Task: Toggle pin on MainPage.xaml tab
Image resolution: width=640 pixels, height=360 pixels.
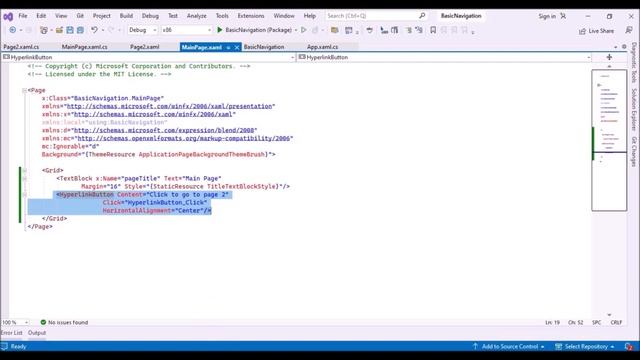Action: pyautogui.click(x=228, y=47)
